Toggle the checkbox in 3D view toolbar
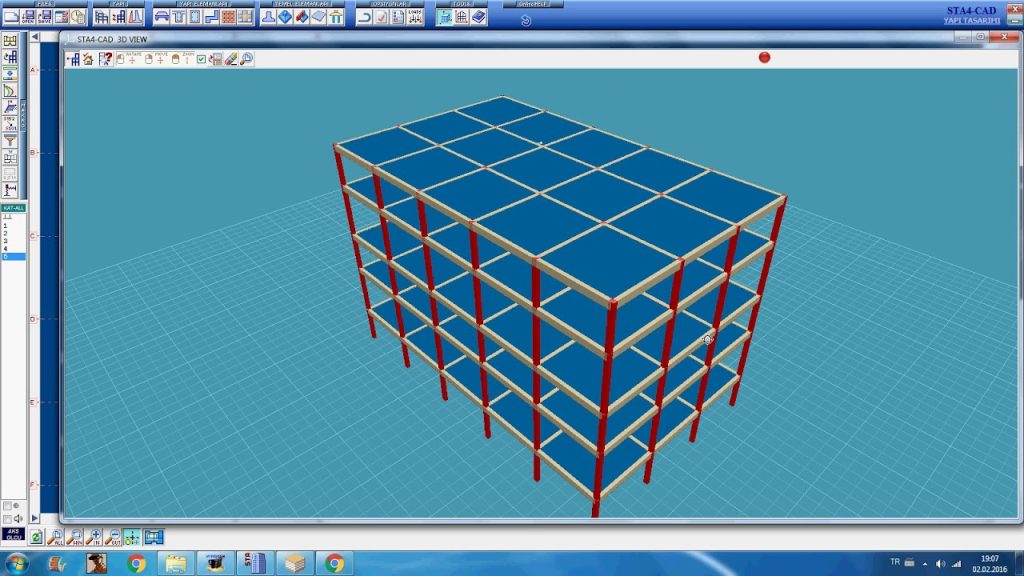Image resolution: width=1024 pixels, height=576 pixels. coord(202,59)
